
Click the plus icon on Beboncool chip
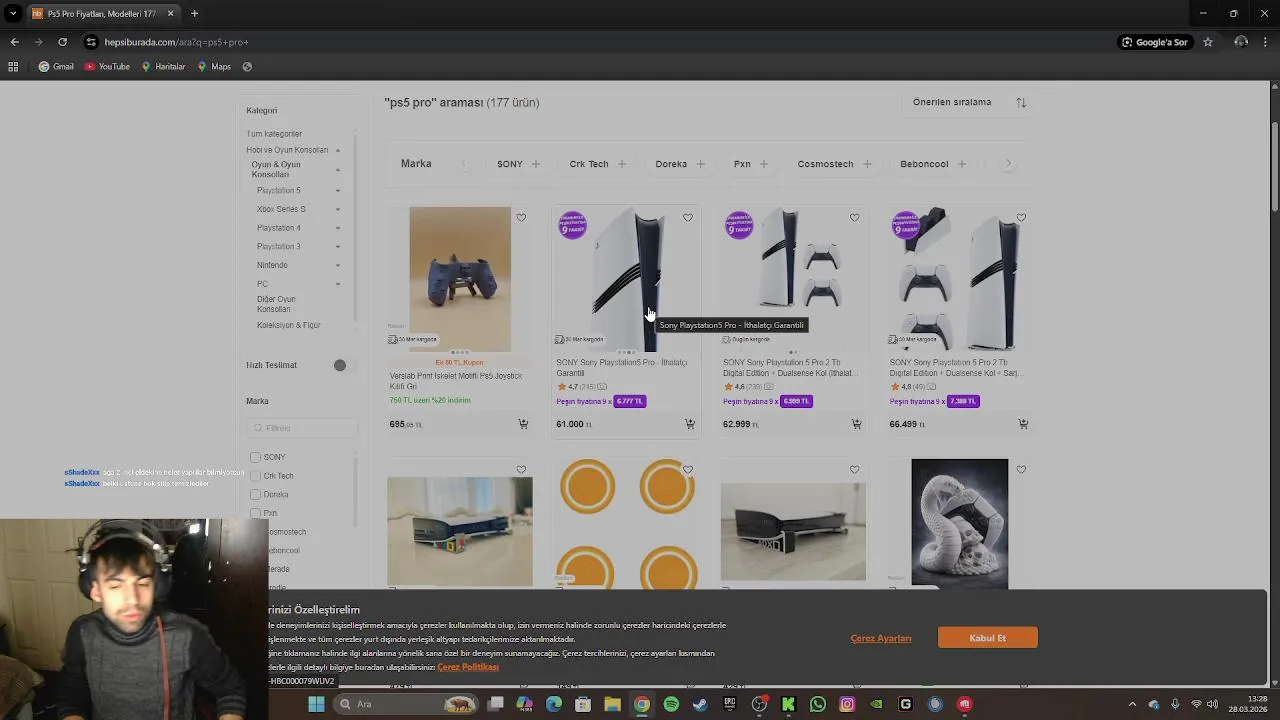pyautogui.click(x=962, y=164)
